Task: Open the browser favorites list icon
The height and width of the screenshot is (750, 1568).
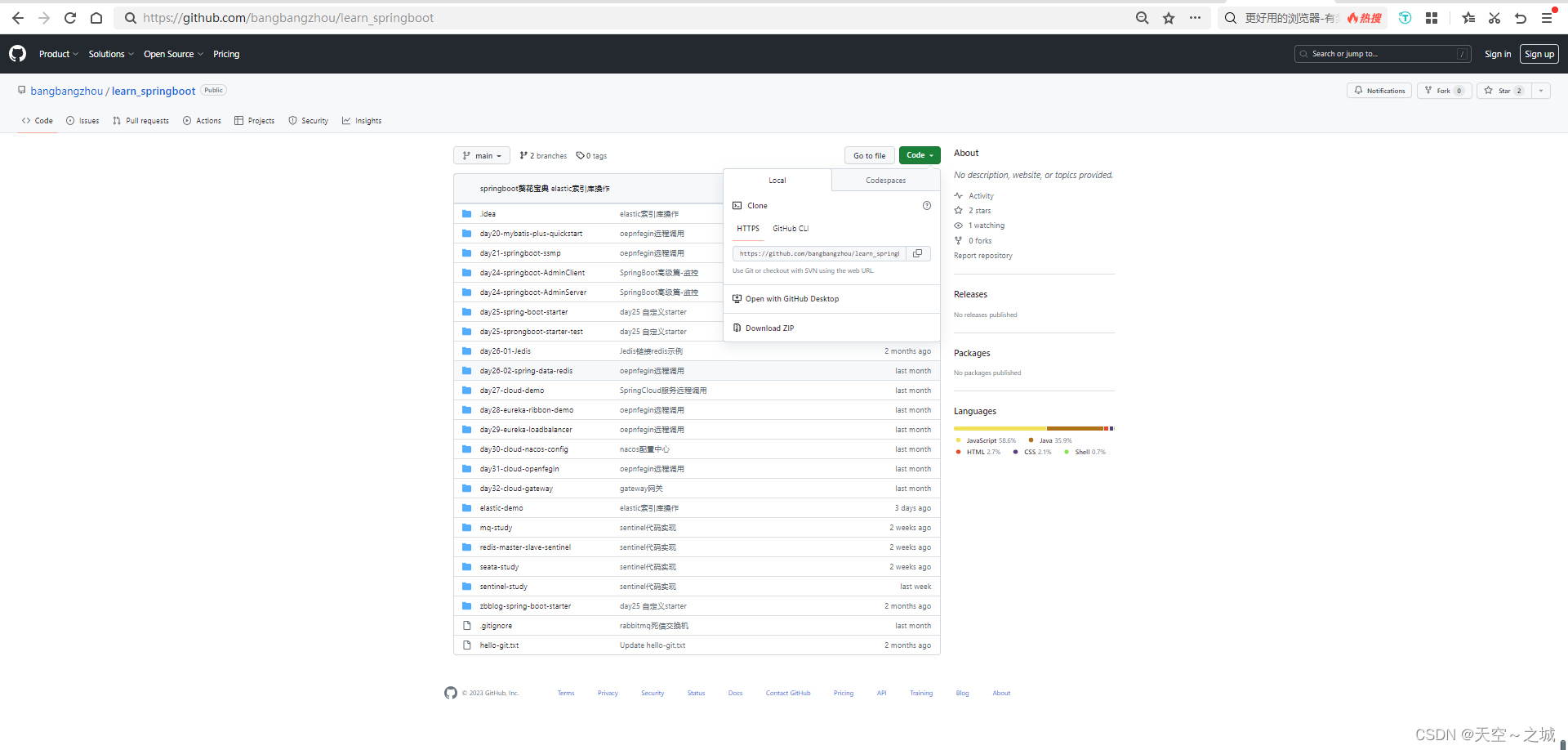Action: coord(1468,18)
